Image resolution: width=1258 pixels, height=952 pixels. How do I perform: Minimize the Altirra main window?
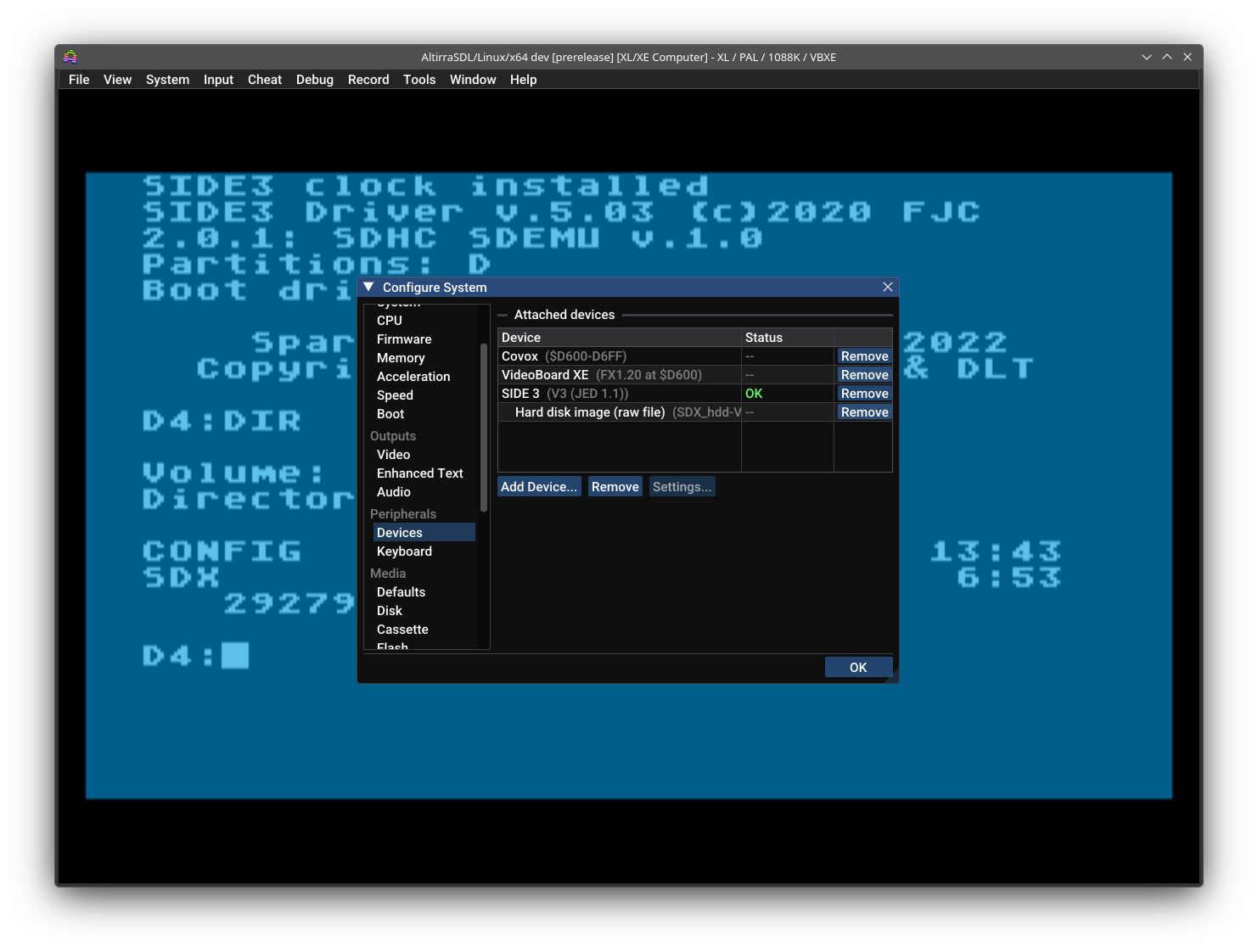pos(1147,57)
